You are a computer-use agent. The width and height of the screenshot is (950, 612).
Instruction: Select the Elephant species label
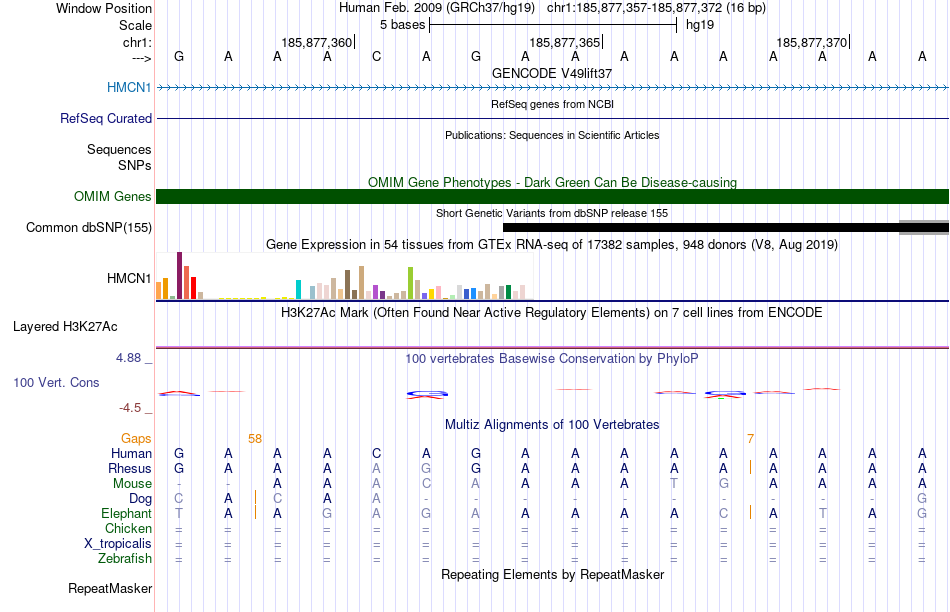[x=127, y=513]
